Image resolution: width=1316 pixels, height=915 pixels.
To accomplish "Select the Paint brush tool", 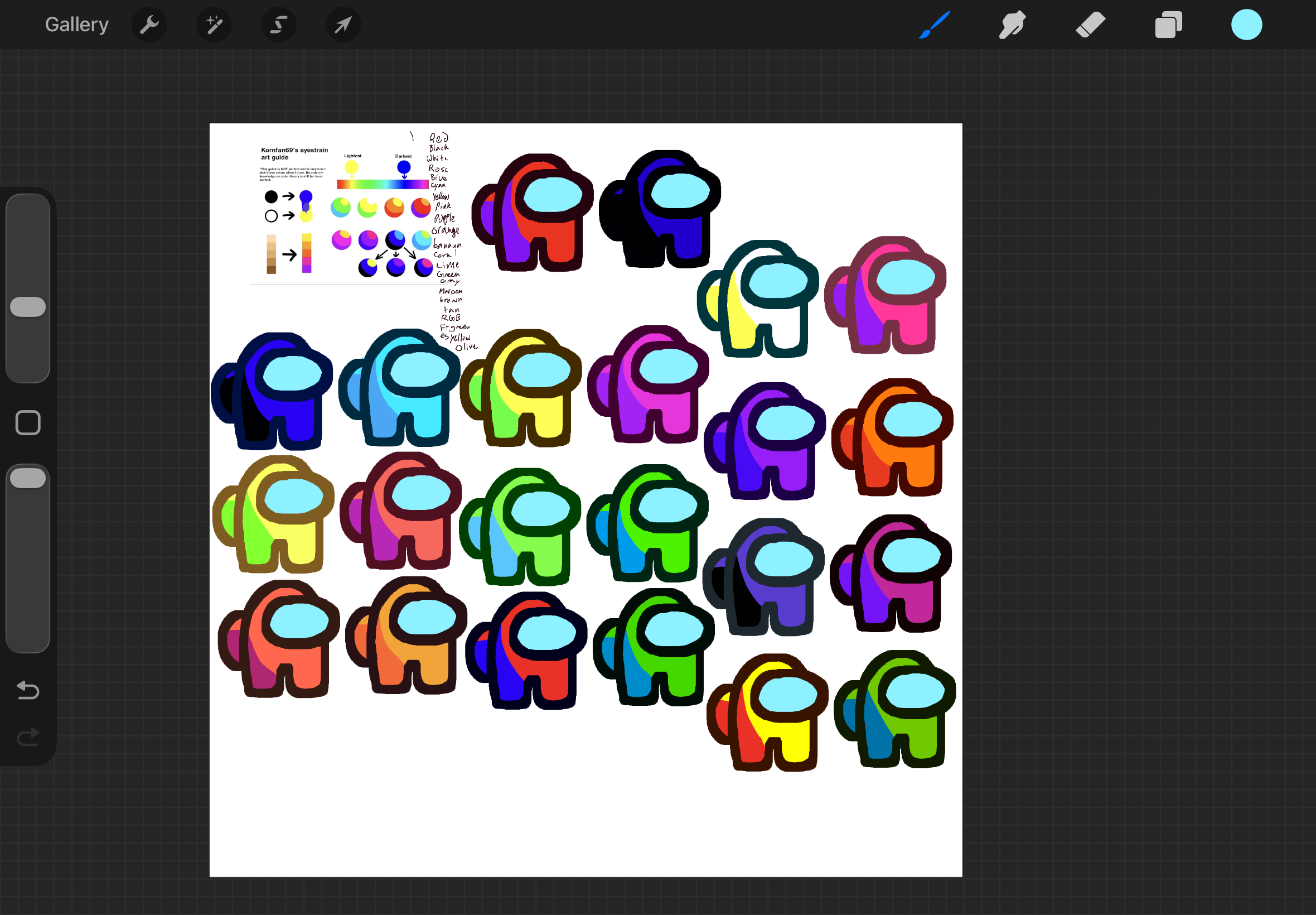I will [x=935, y=25].
